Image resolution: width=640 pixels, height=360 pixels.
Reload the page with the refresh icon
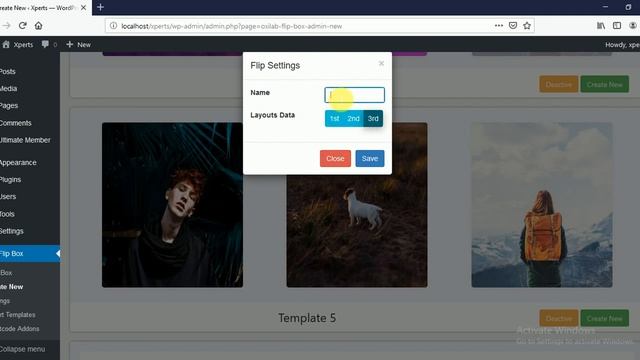[22, 26]
